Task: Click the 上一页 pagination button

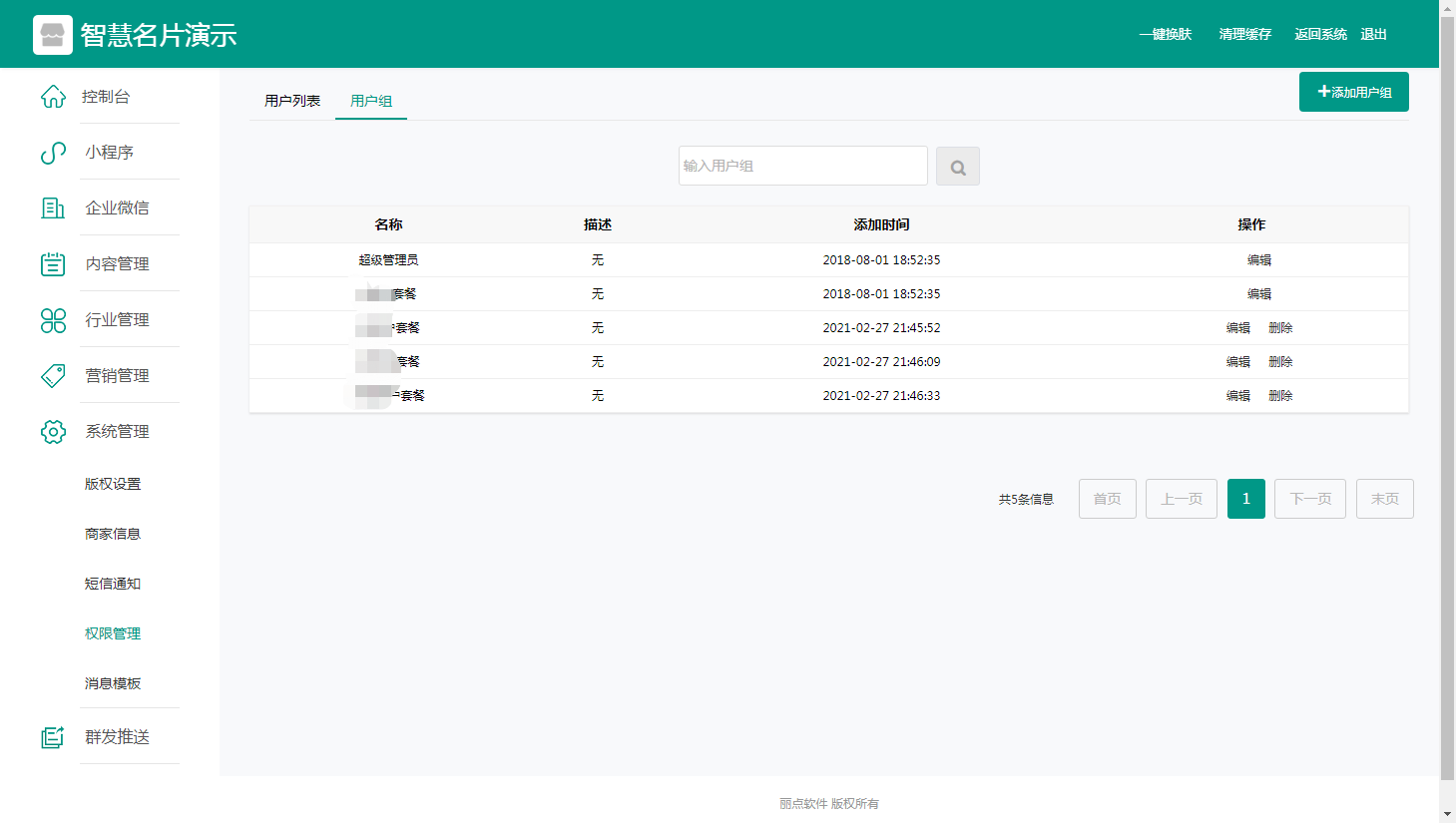Action: [1182, 499]
